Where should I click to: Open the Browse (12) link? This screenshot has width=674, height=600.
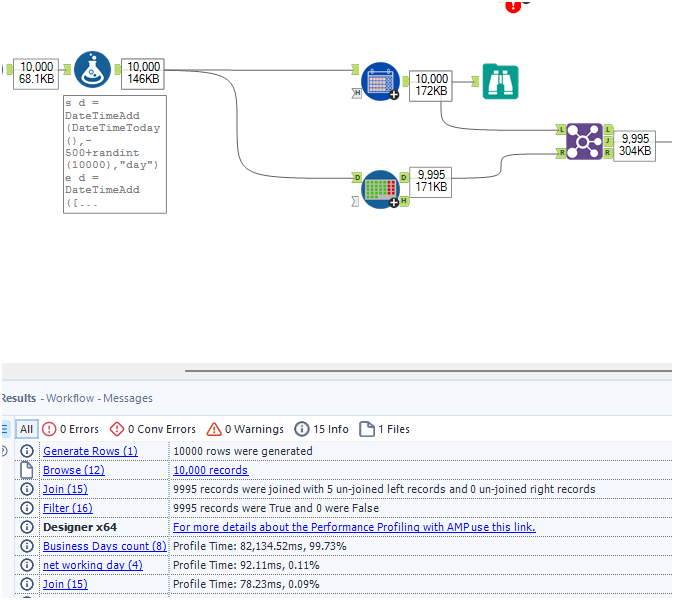click(74, 470)
